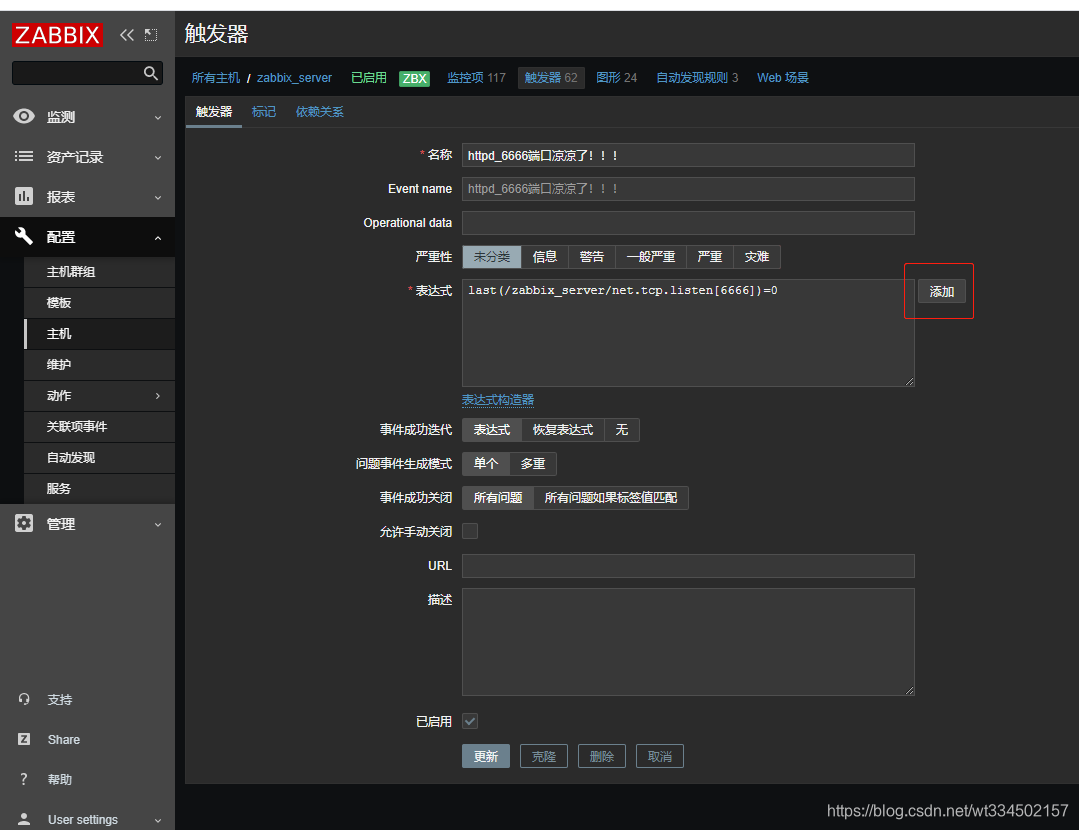Focus the 名称 input field
Image resolution: width=1079 pixels, height=830 pixels.
pos(688,155)
